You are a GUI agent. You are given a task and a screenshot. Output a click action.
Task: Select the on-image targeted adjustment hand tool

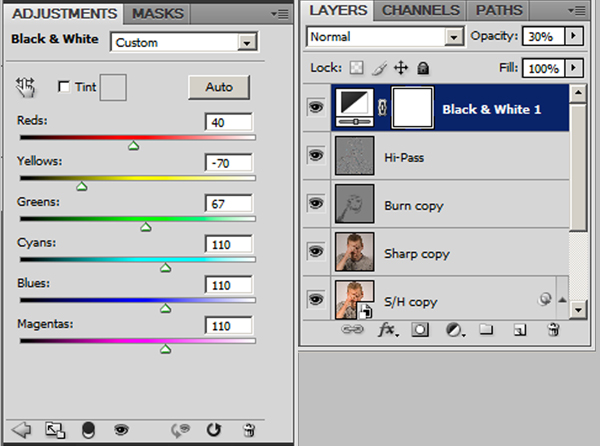click(25, 87)
